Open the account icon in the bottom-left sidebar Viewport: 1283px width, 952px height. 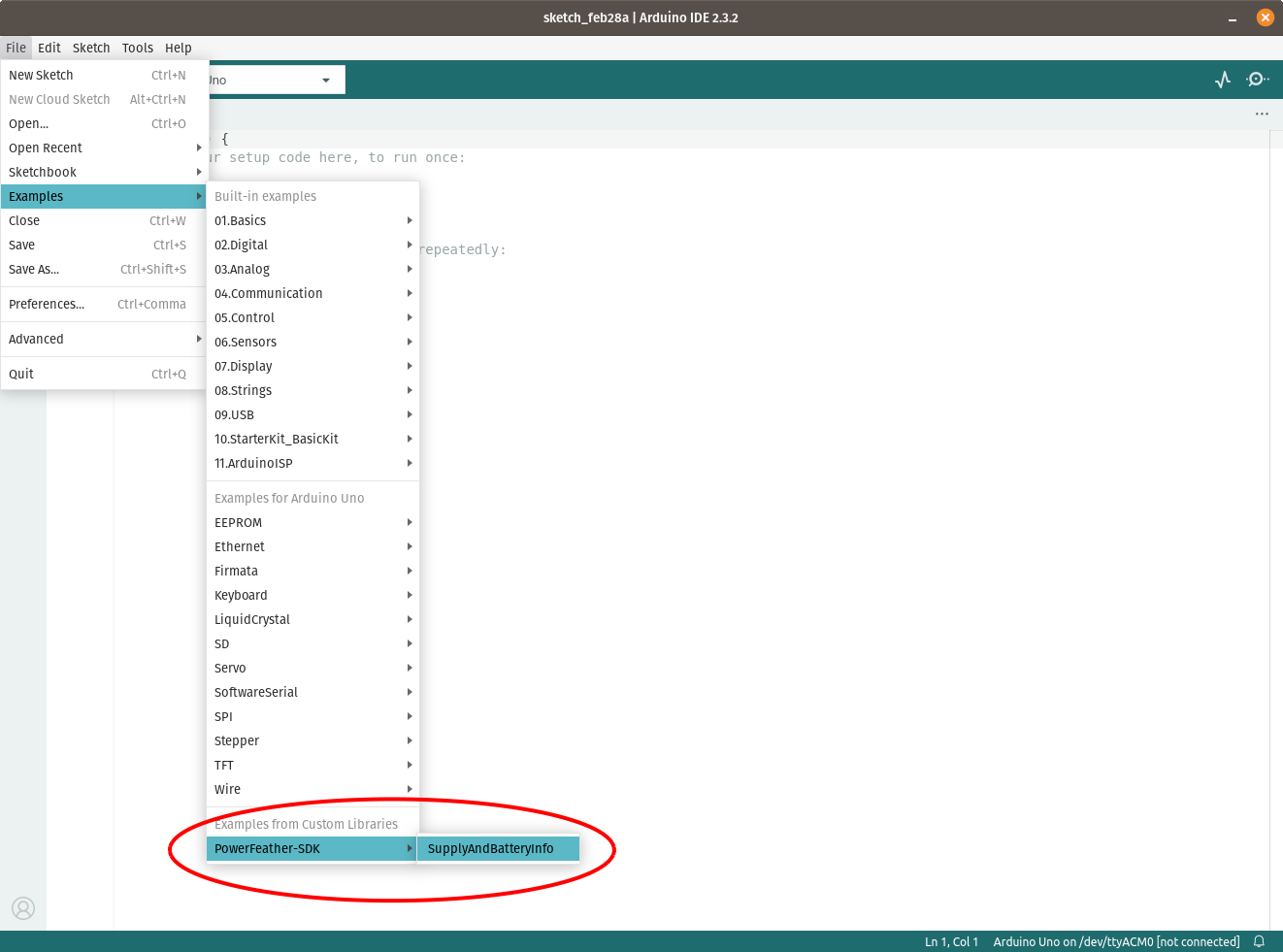pos(23,908)
